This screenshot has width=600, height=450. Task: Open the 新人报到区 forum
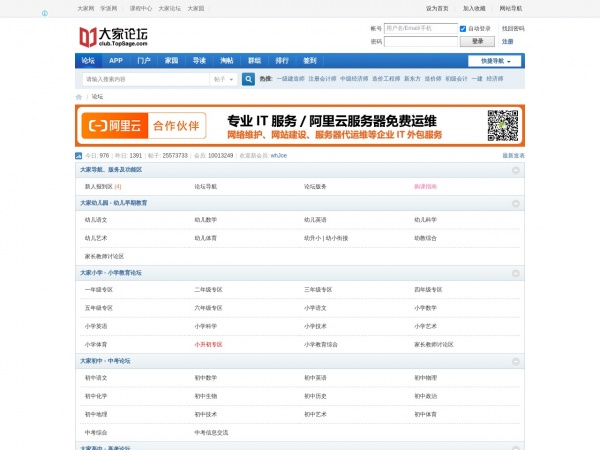click(x=99, y=187)
